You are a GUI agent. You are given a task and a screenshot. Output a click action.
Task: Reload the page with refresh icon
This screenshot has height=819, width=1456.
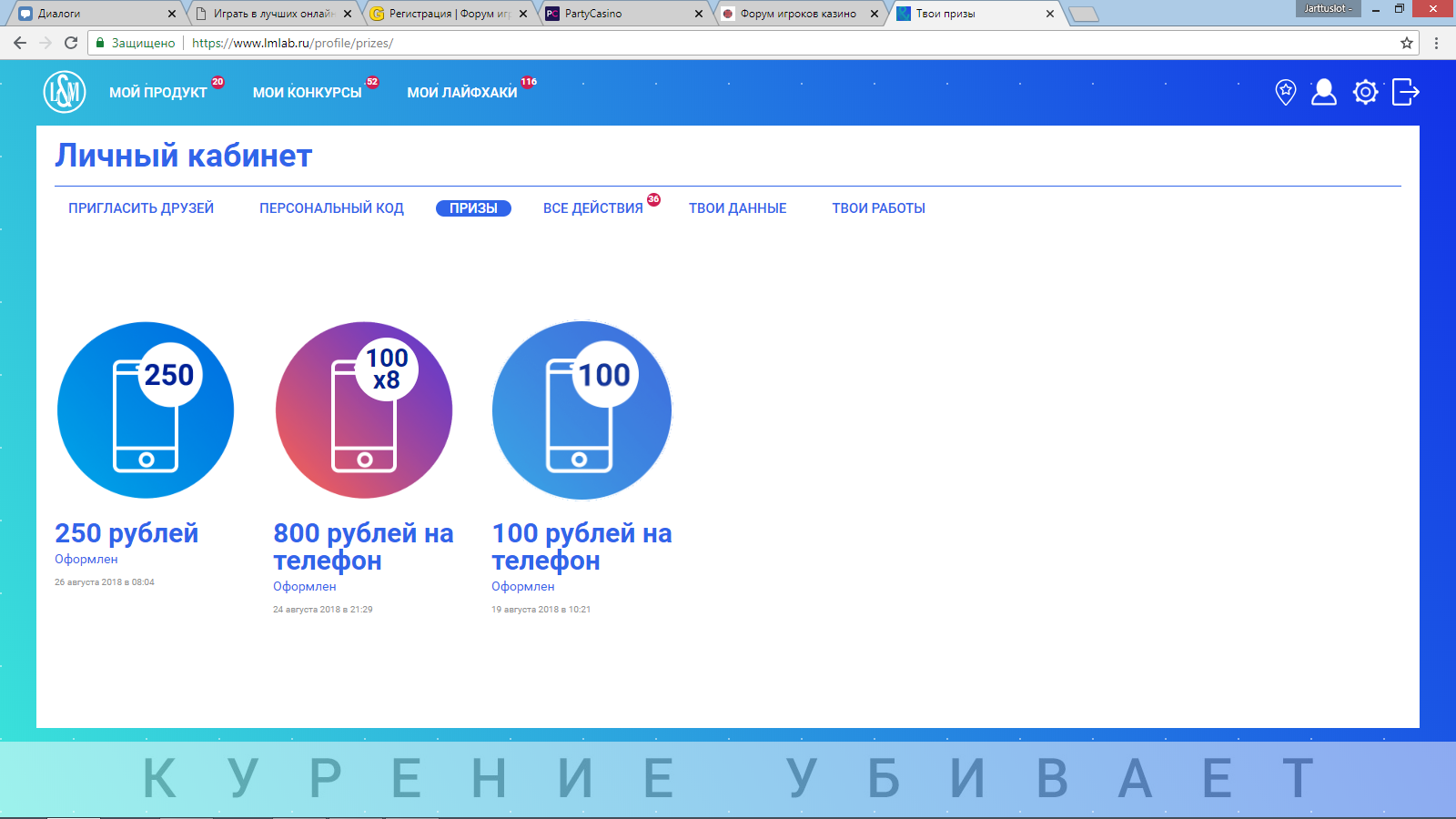(x=71, y=43)
